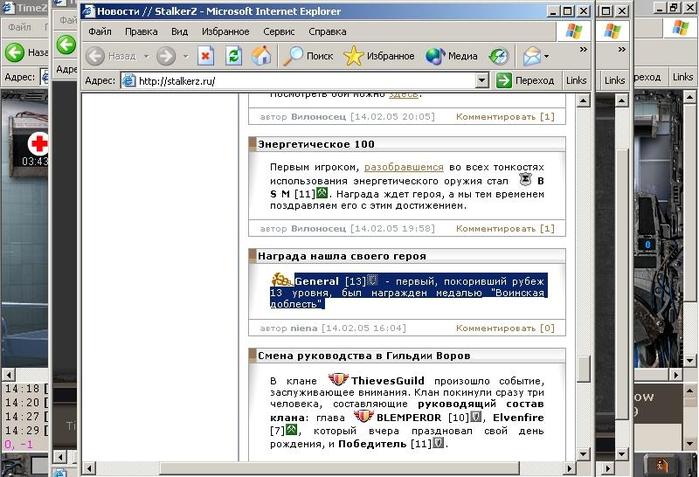Expand the address bar URL dropdown

click(x=481, y=81)
